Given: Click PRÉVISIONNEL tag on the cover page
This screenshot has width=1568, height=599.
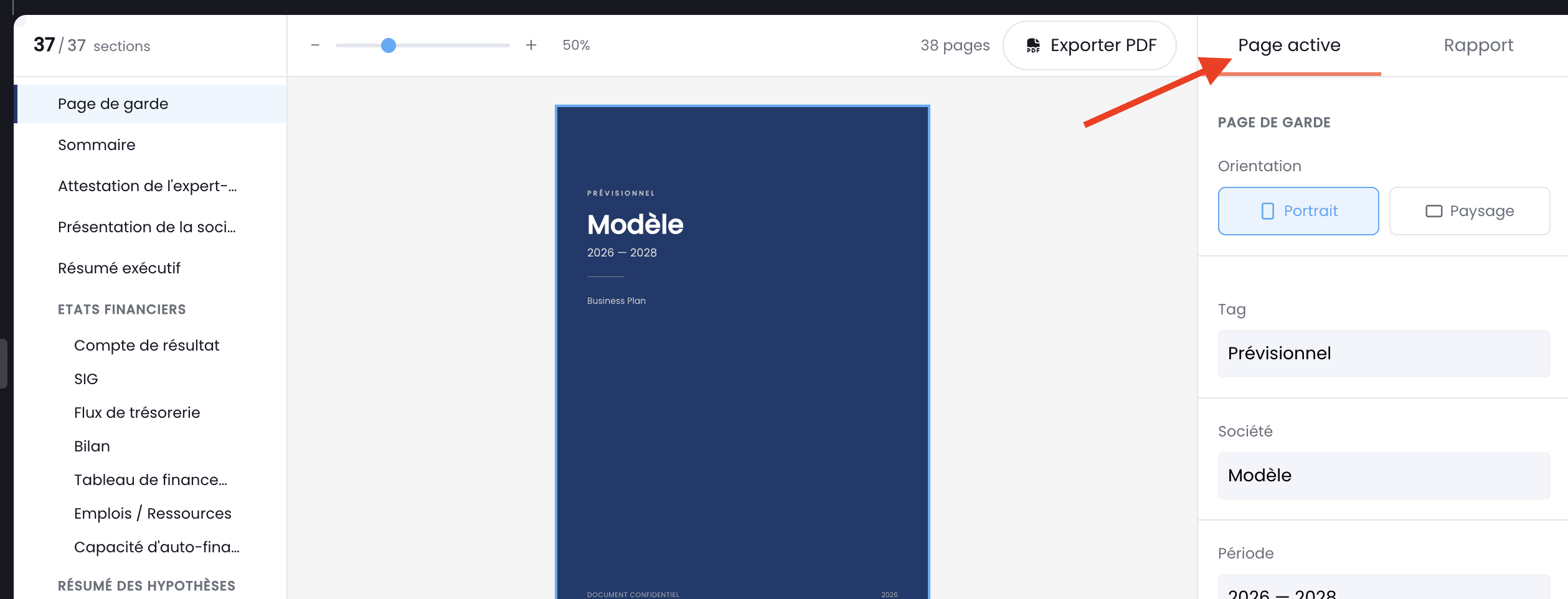Looking at the screenshot, I should pos(621,193).
